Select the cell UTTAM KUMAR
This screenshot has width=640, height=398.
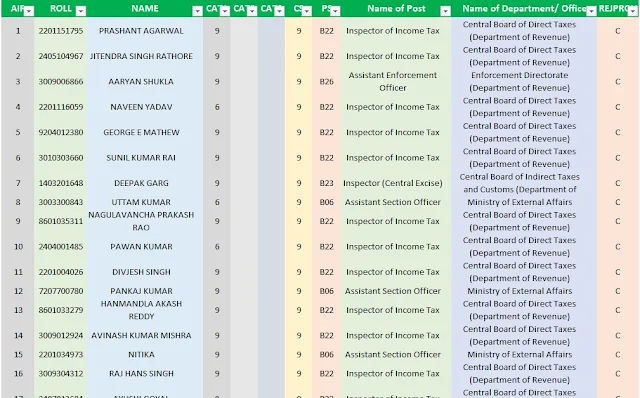141,202
